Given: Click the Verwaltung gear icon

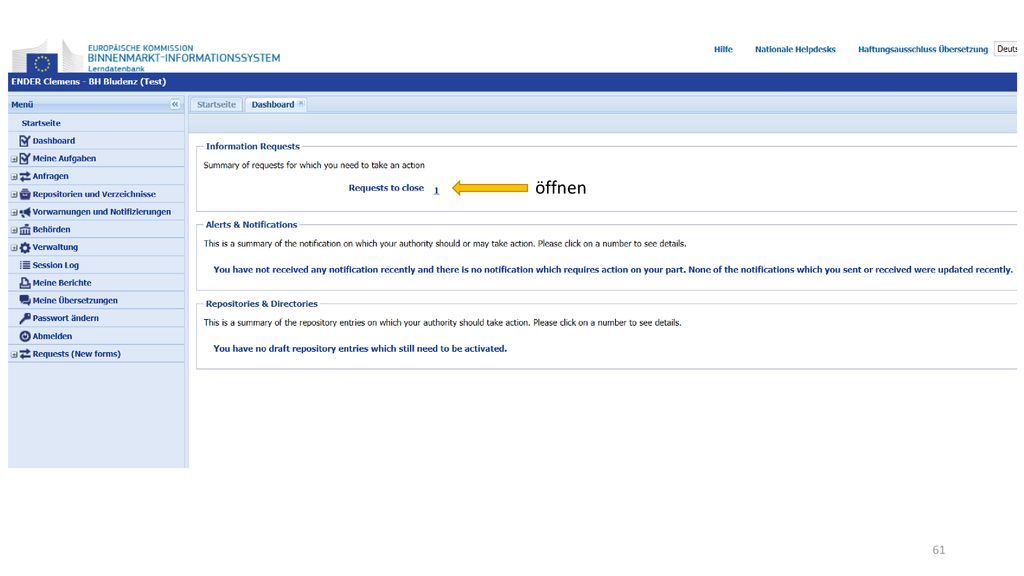Looking at the screenshot, I should (x=25, y=247).
